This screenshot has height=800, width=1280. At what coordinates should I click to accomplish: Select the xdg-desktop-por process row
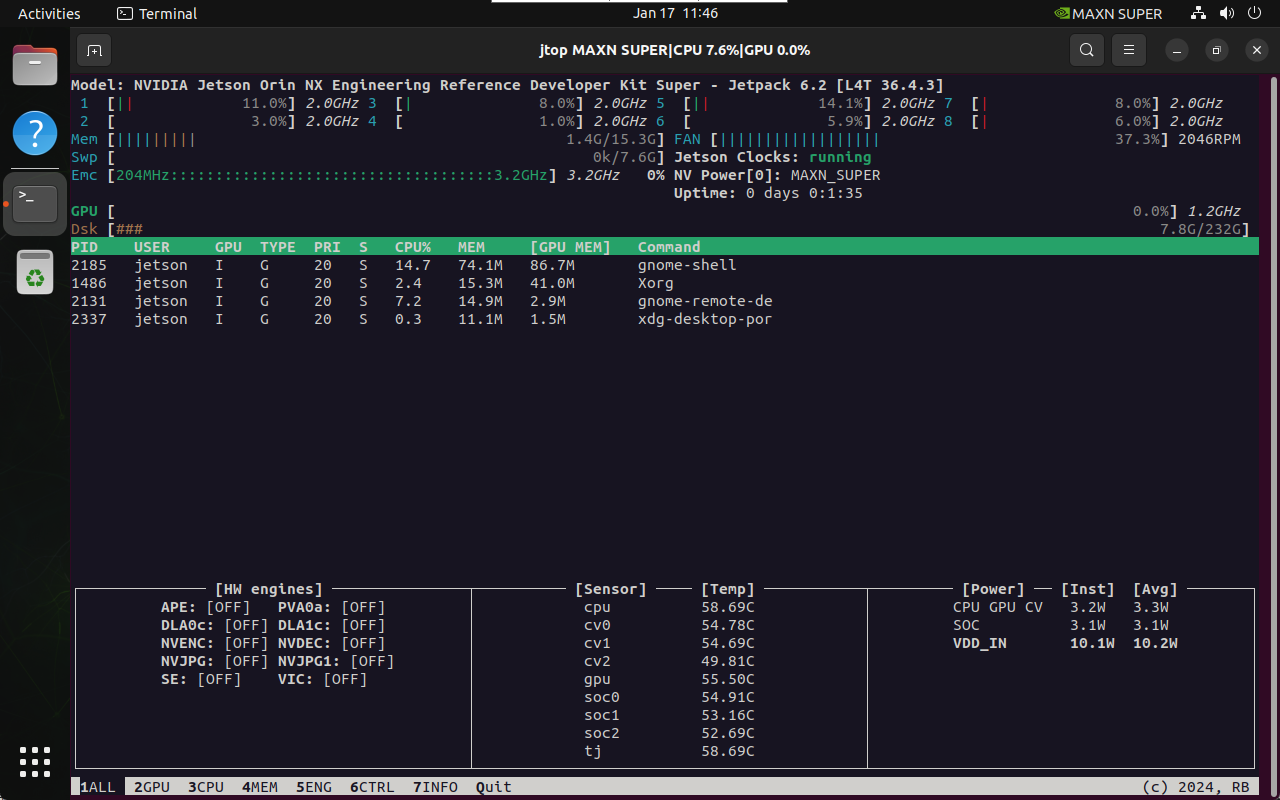tap(665, 319)
